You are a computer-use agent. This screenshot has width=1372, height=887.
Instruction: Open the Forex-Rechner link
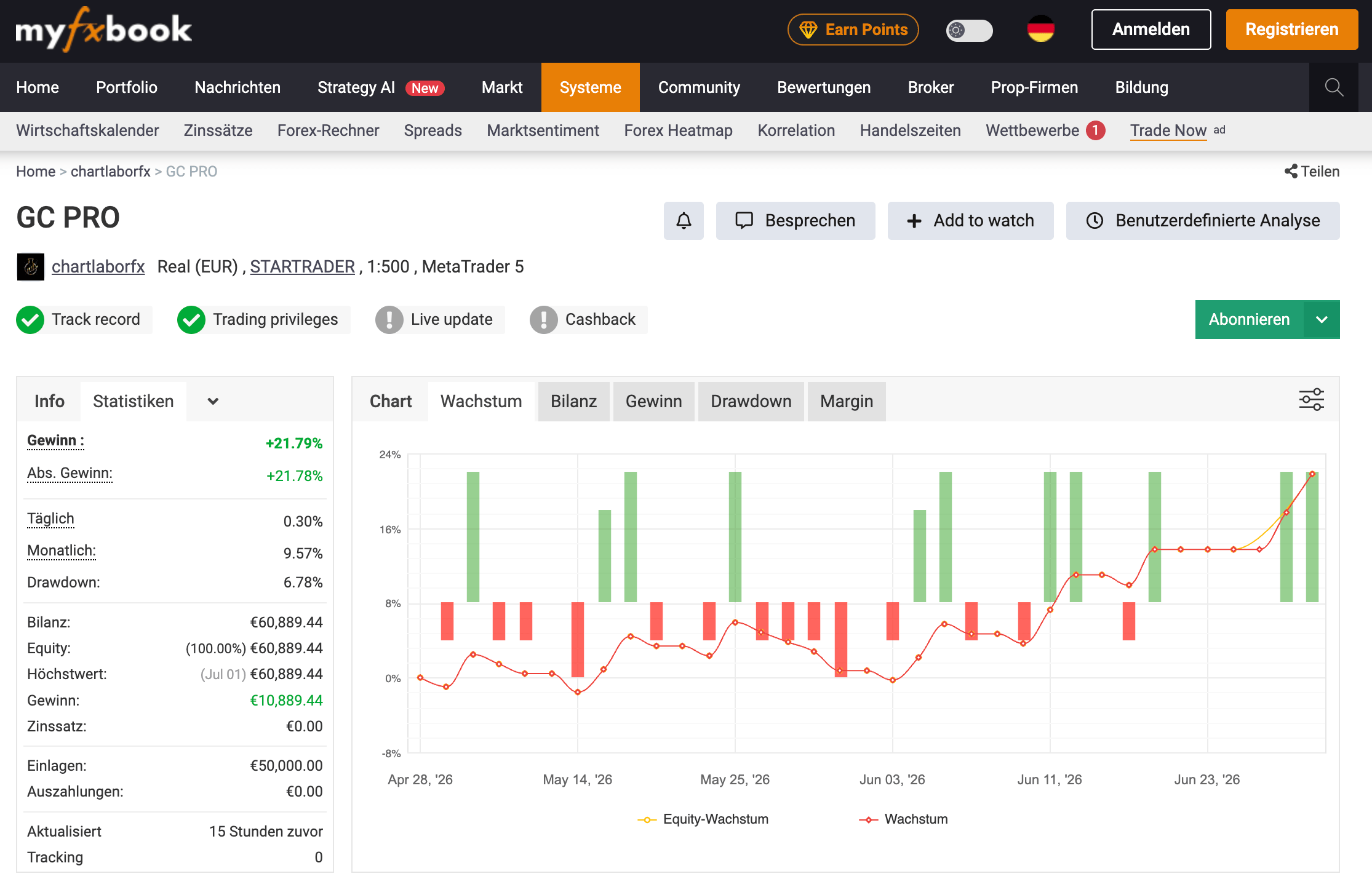click(328, 130)
